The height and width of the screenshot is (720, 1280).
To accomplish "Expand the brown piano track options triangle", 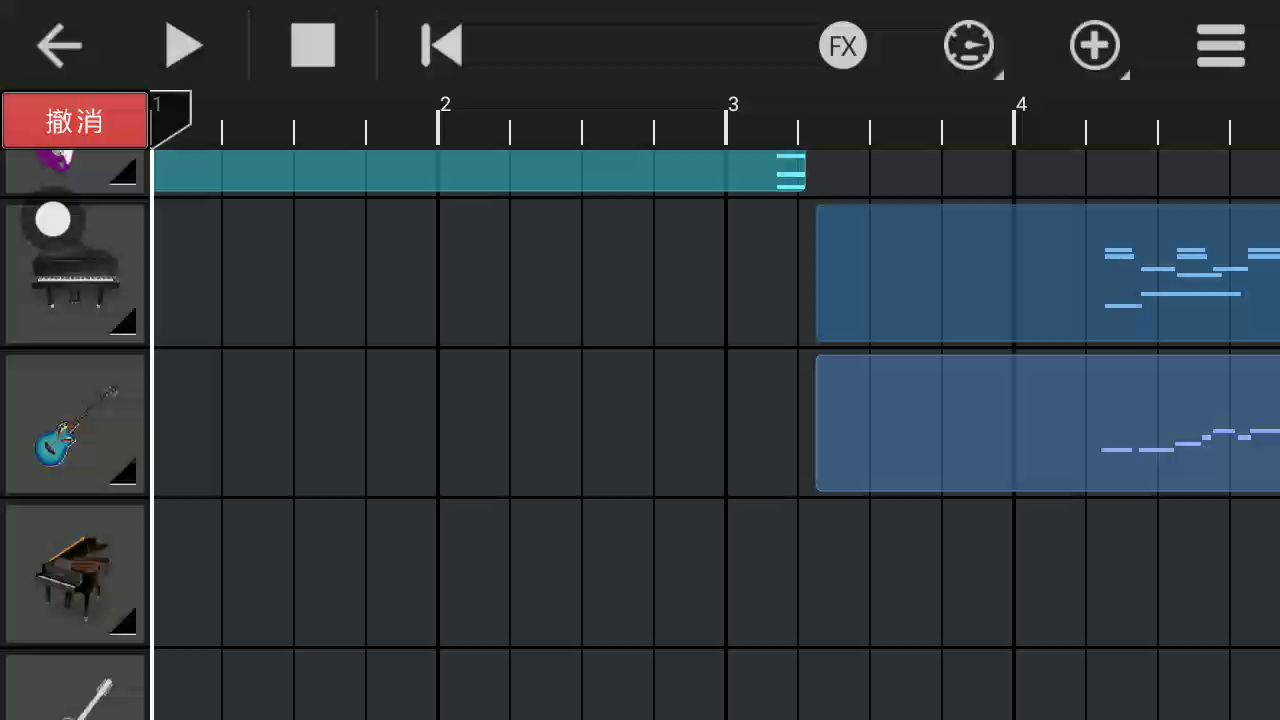I will (124, 622).
